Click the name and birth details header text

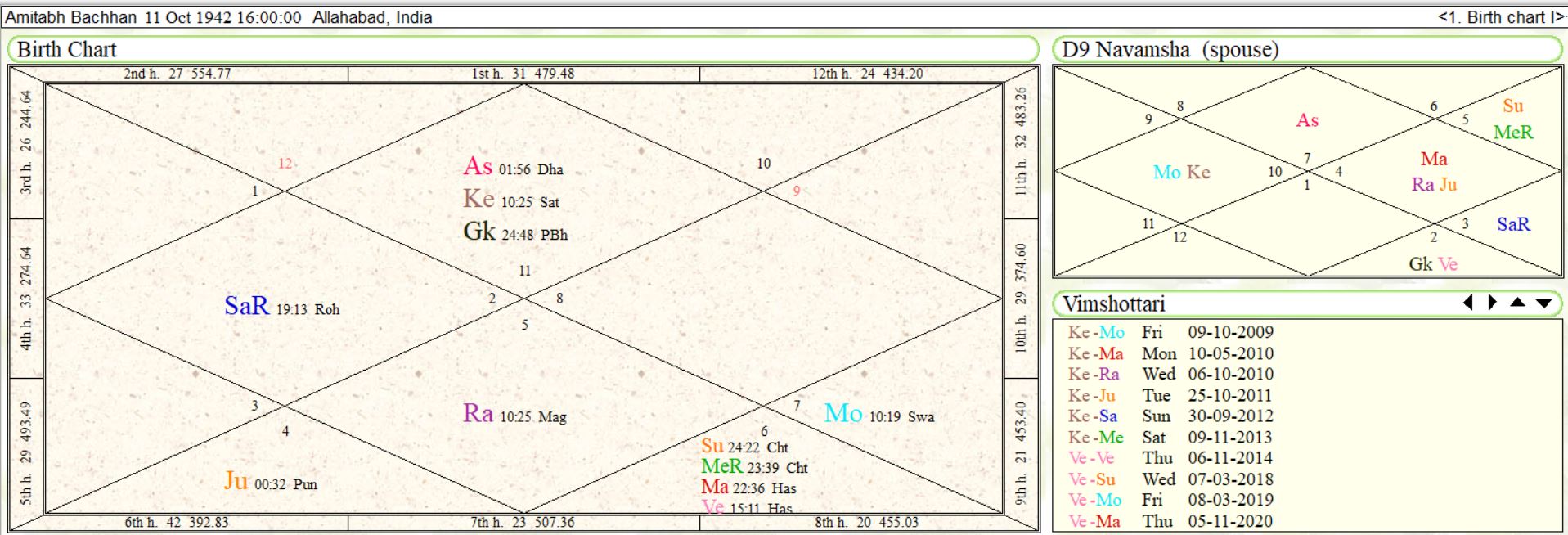point(218,17)
